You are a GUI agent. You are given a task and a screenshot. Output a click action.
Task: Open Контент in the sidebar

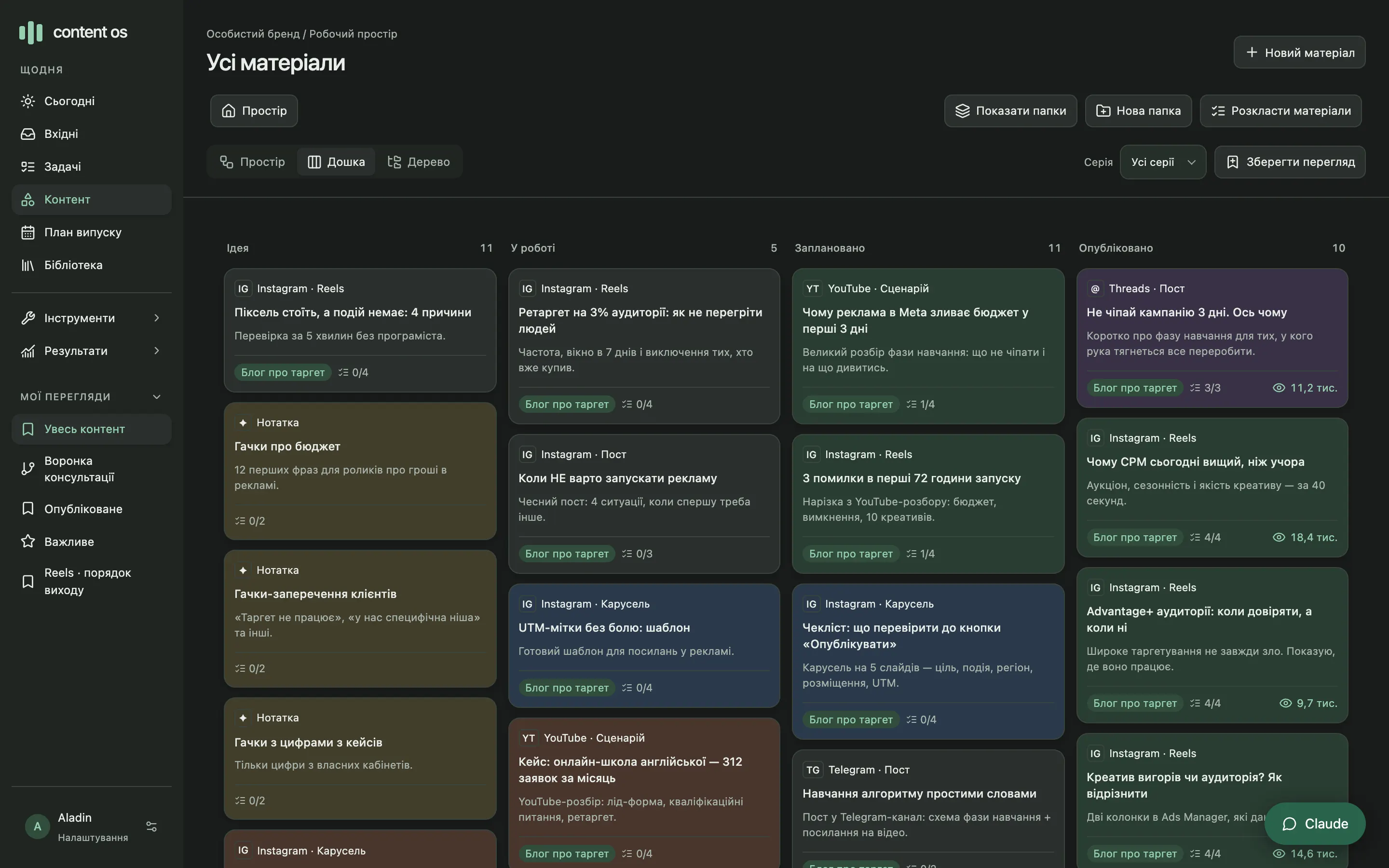pyautogui.click(x=92, y=200)
